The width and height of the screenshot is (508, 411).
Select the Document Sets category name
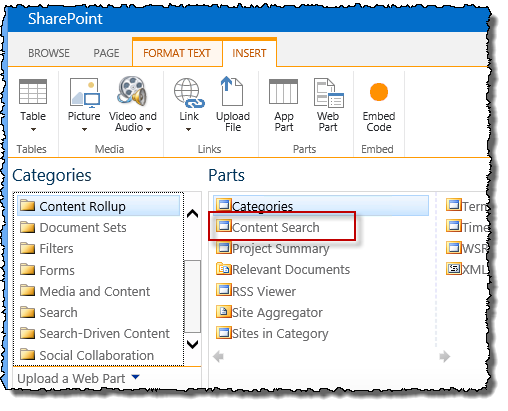coord(83,228)
